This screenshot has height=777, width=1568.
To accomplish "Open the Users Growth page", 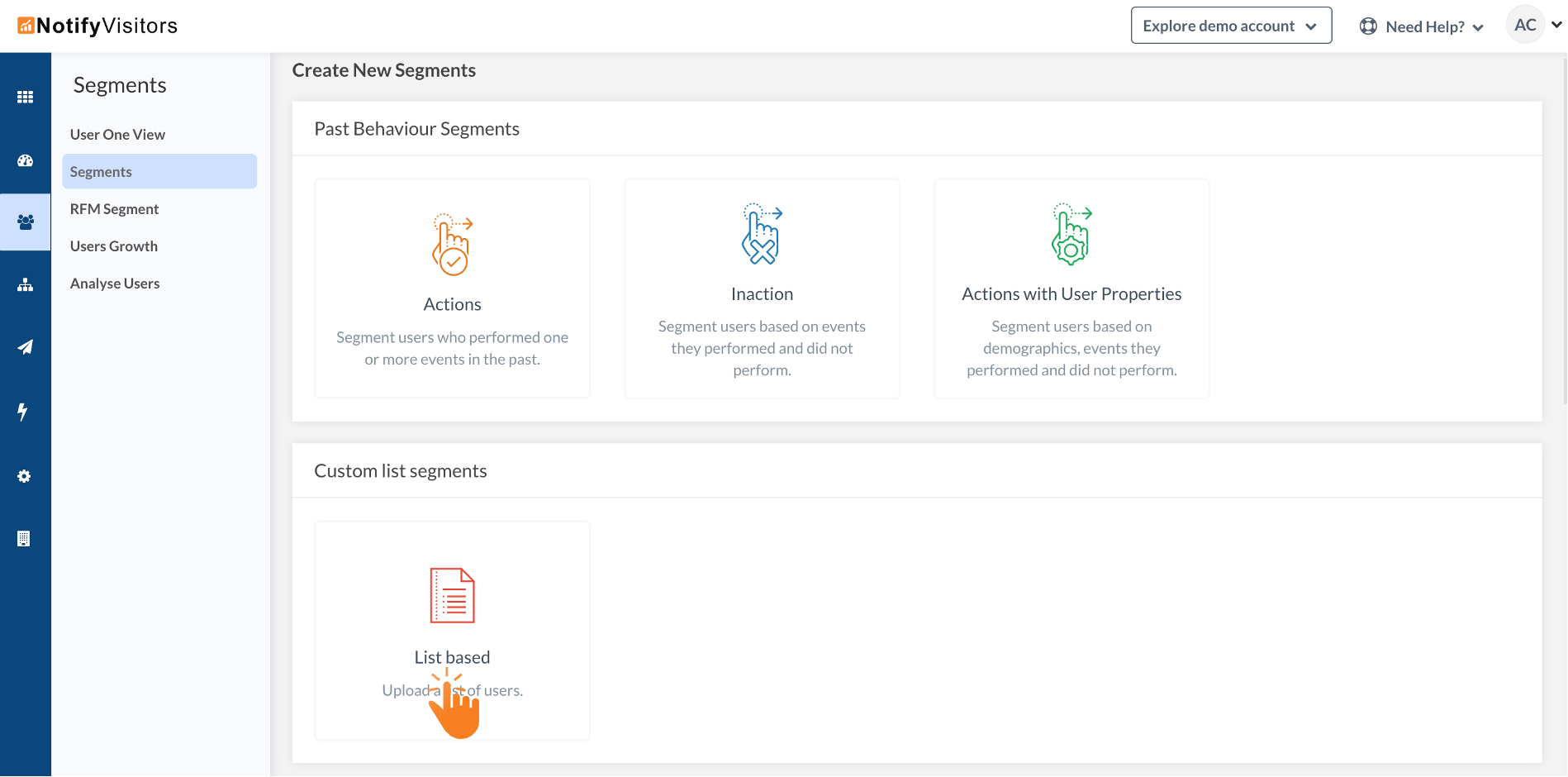I will tap(114, 246).
